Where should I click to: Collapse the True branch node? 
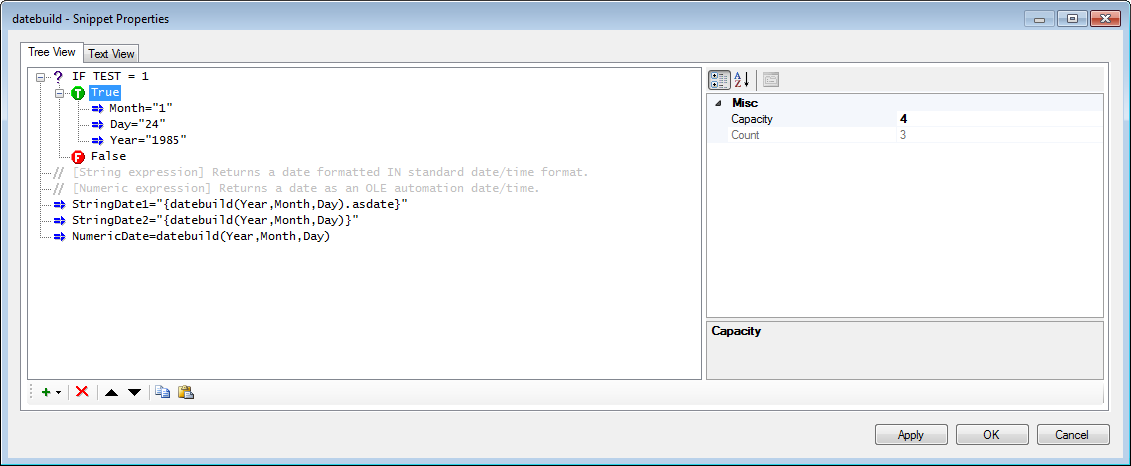coord(59,93)
